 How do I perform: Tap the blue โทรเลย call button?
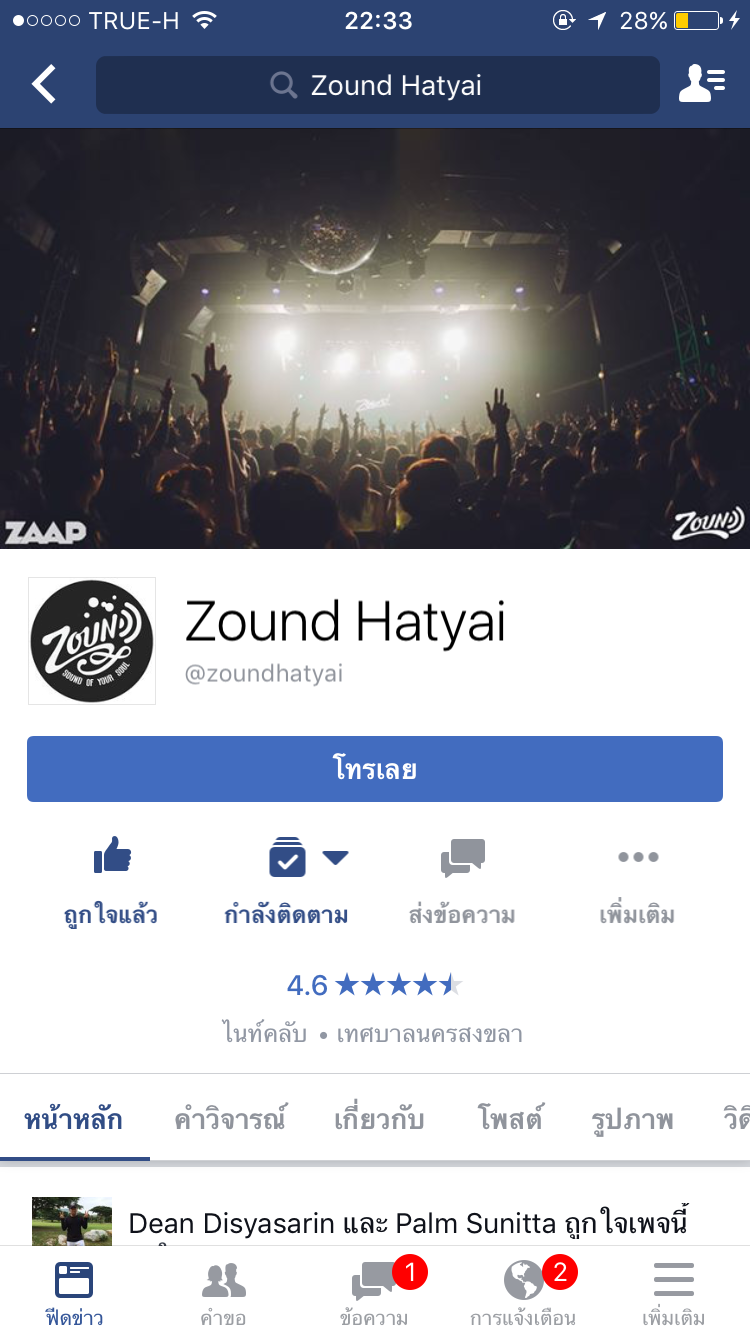(x=375, y=769)
